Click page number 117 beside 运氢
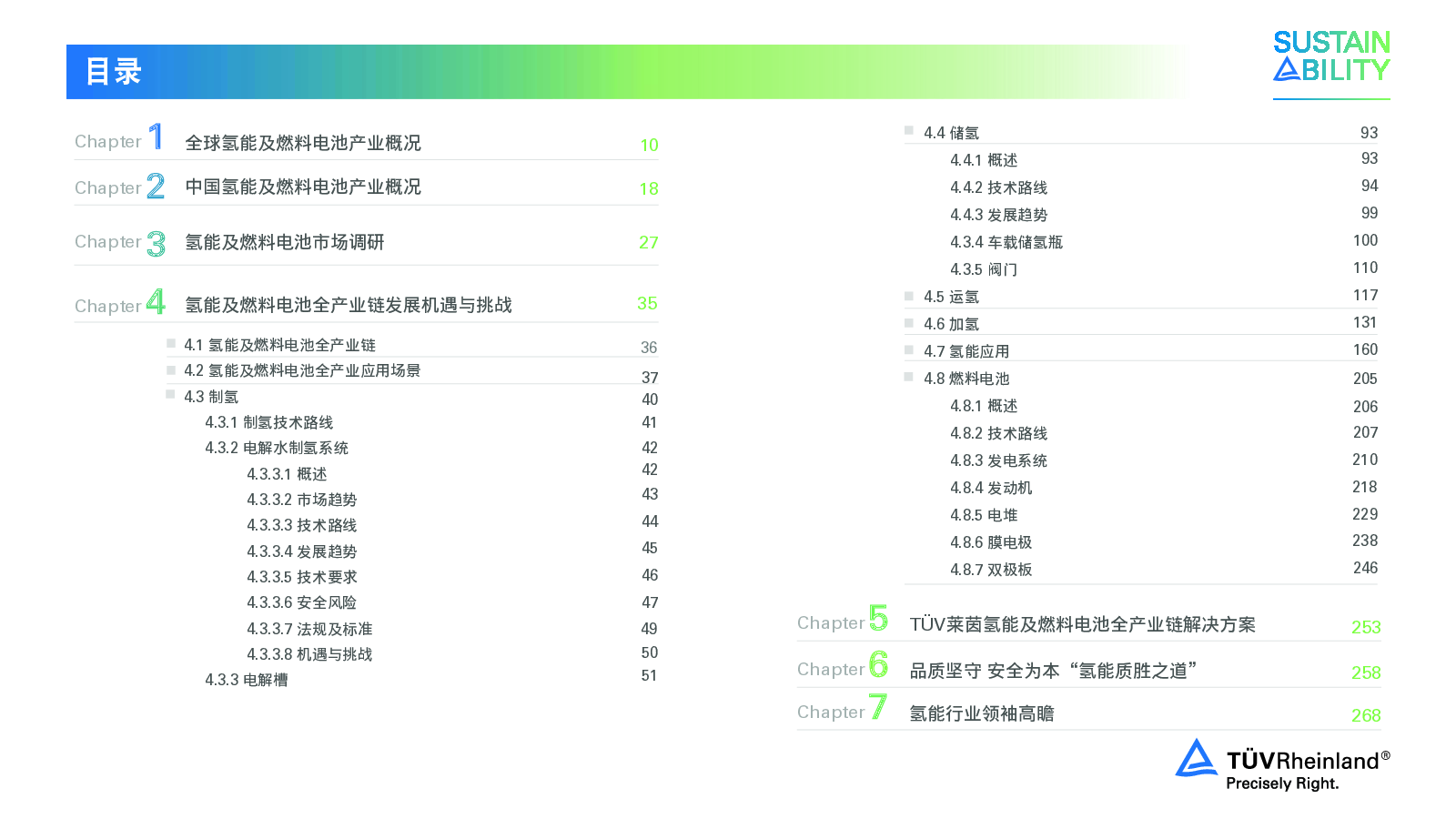The height and width of the screenshot is (819, 1456). pos(1365,295)
